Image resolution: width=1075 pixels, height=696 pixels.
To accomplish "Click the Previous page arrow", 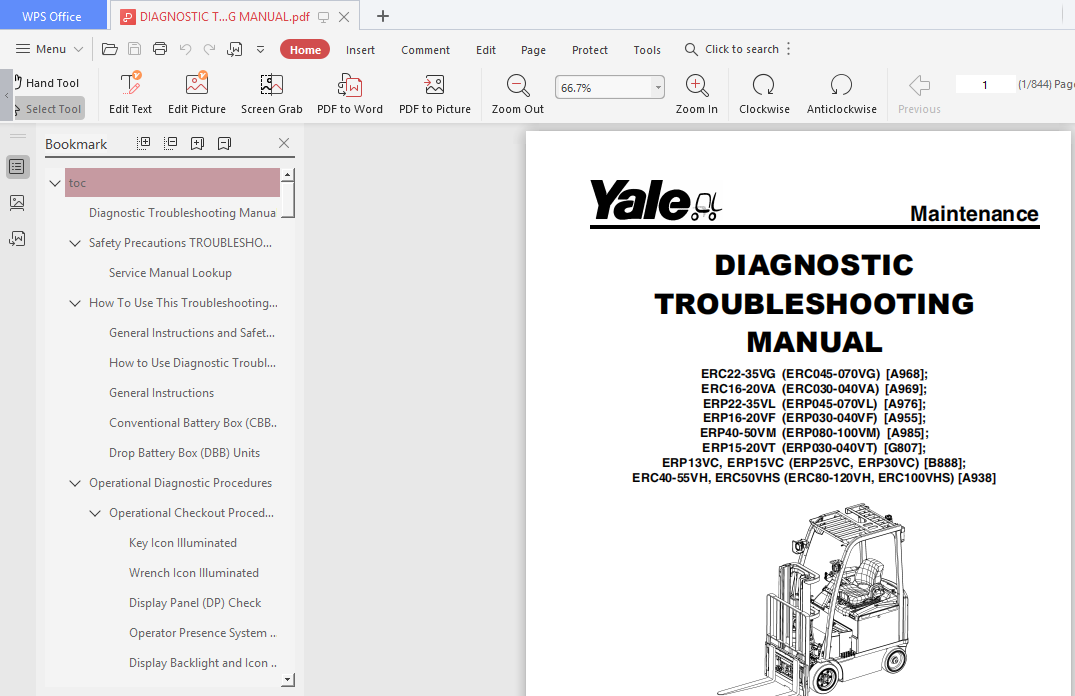I will [x=919, y=93].
